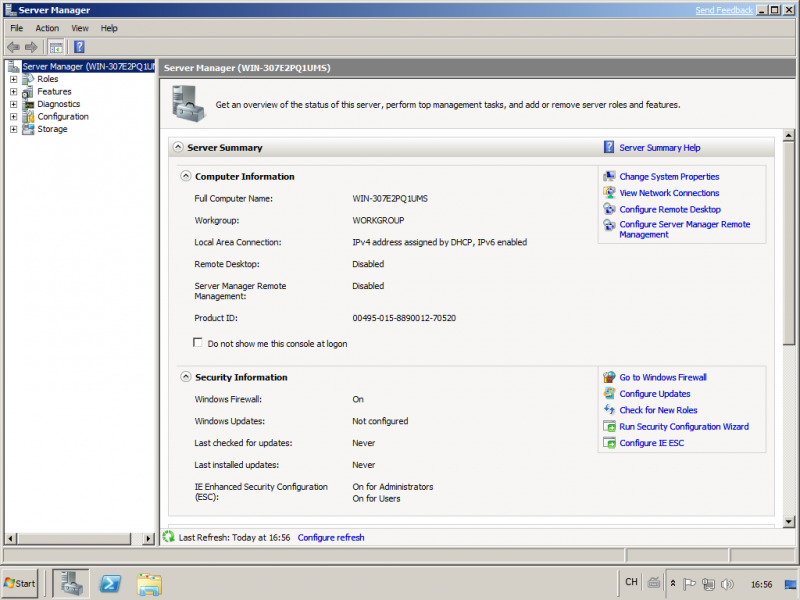Click the Configure Remote Desktop icon
The height and width of the screenshot is (600, 800).
click(x=609, y=209)
